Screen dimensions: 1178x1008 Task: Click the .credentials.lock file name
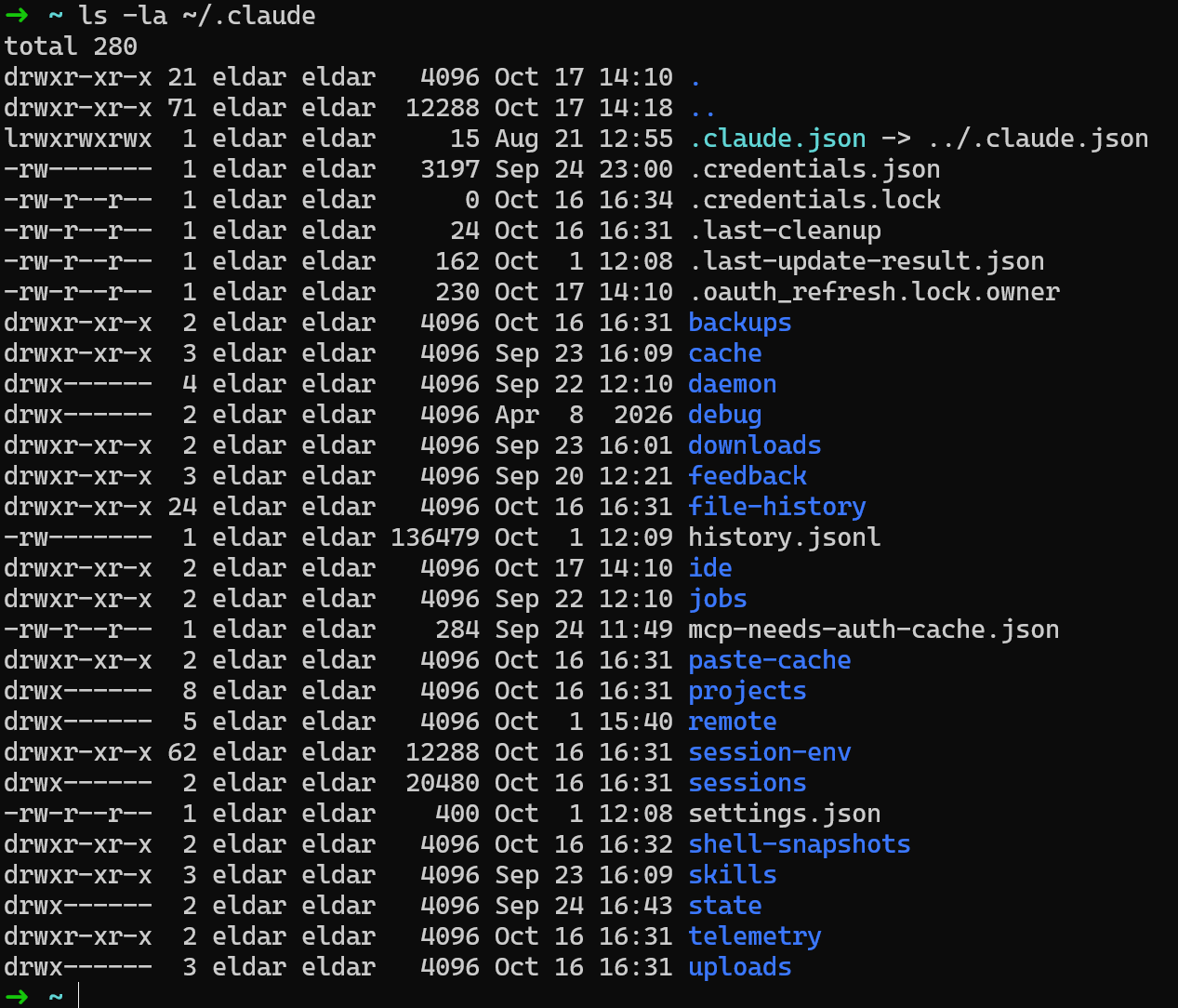814,200
